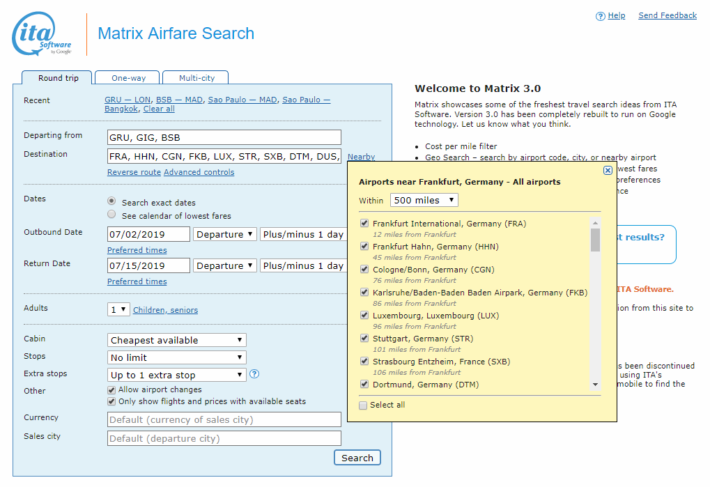Uncheck Luxembourg (LUX) airport

pyautogui.click(x=364, y=315)
